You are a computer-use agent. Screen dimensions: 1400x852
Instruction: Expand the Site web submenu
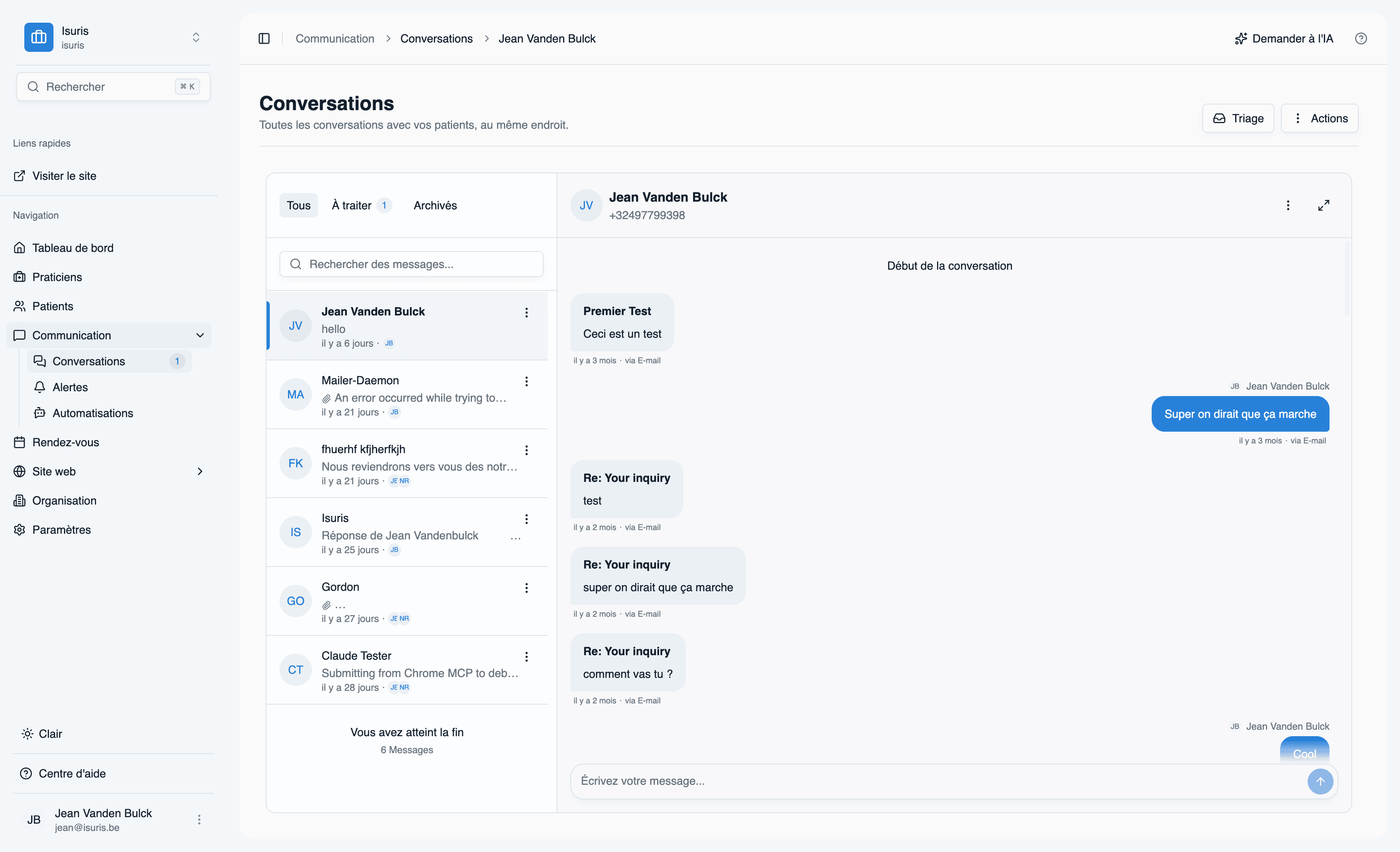[200, 471]
